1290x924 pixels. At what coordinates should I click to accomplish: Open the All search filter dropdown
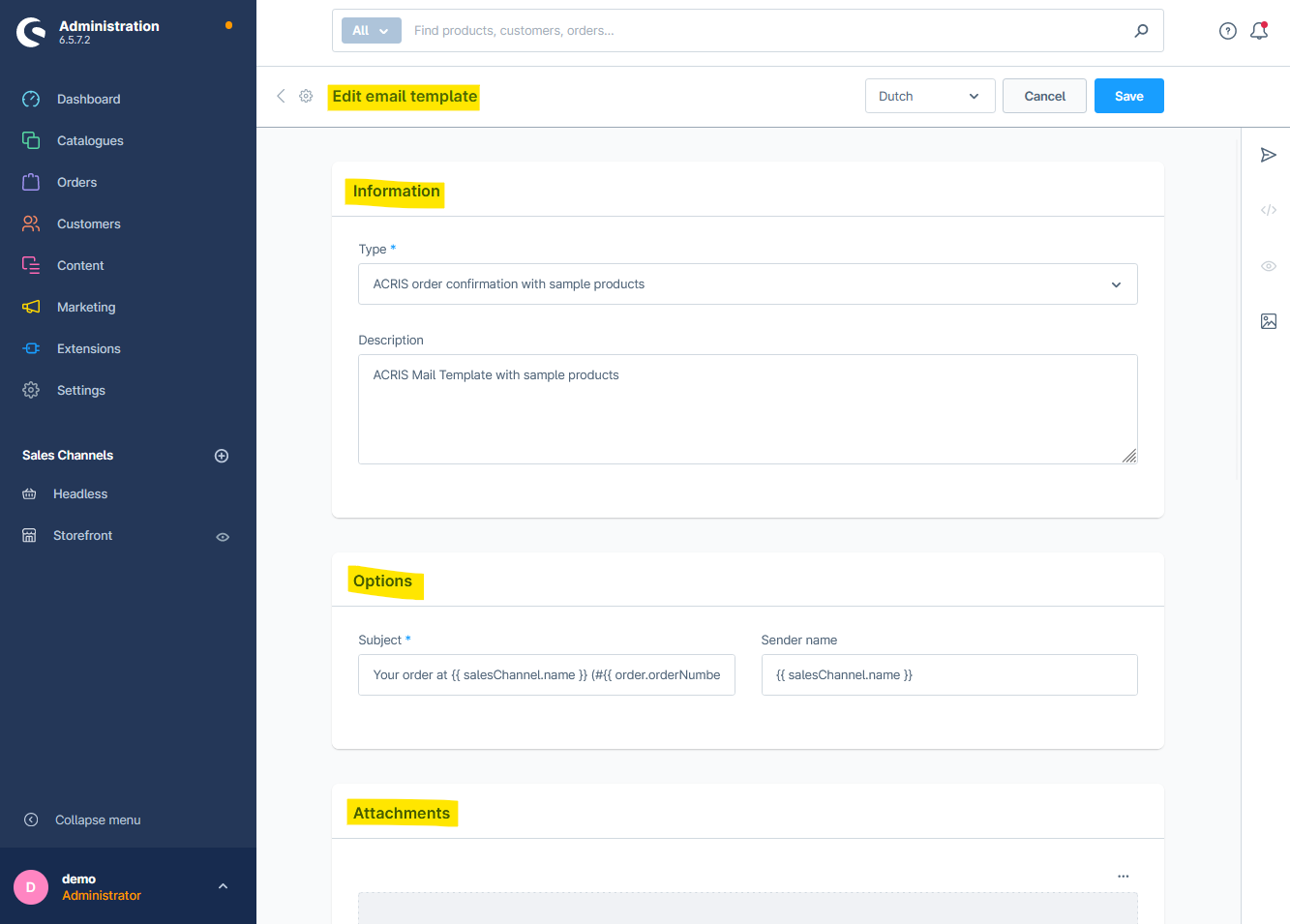pyautogui.click(x=372, y=31)
